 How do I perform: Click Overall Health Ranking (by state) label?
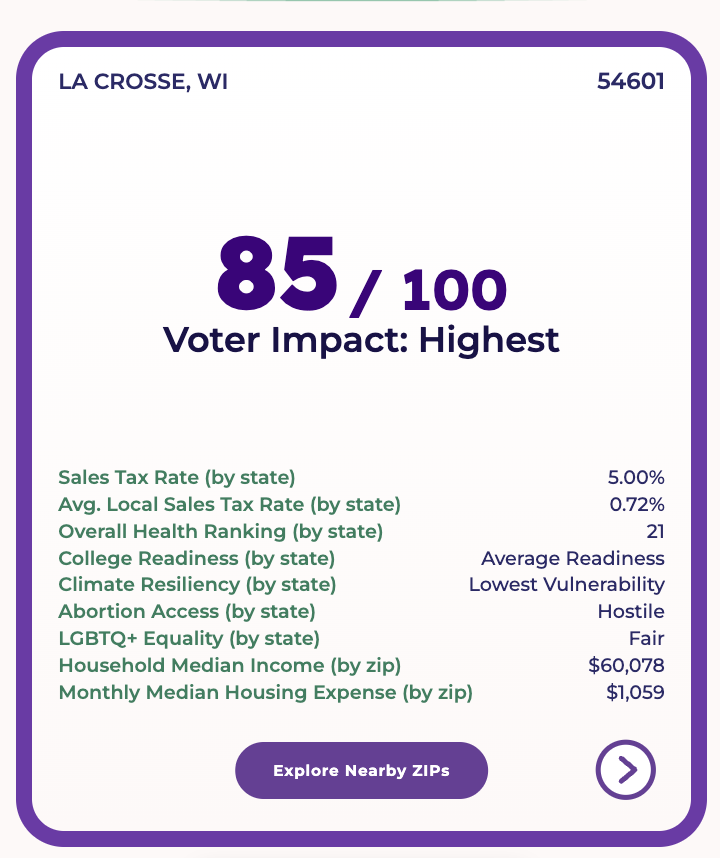pos(220,531)
